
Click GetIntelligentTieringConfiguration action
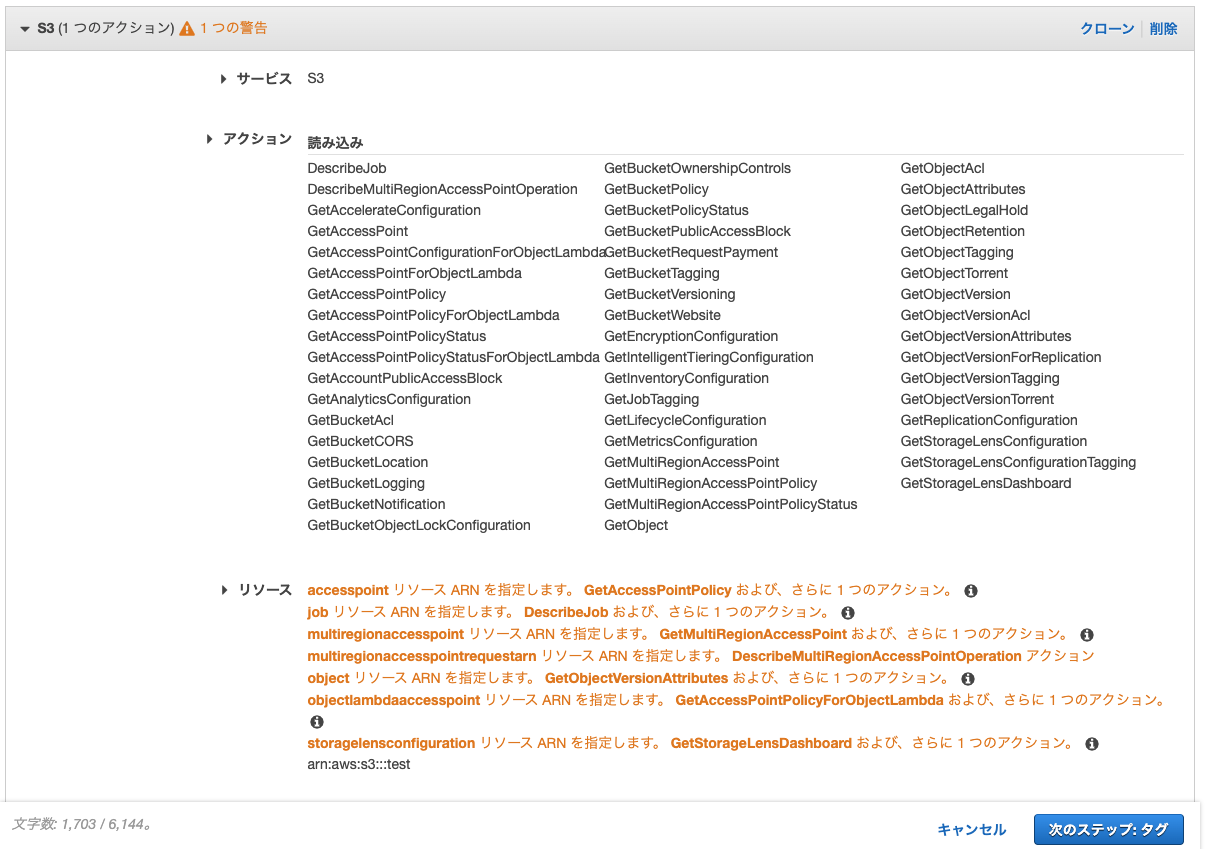(709, 357)
